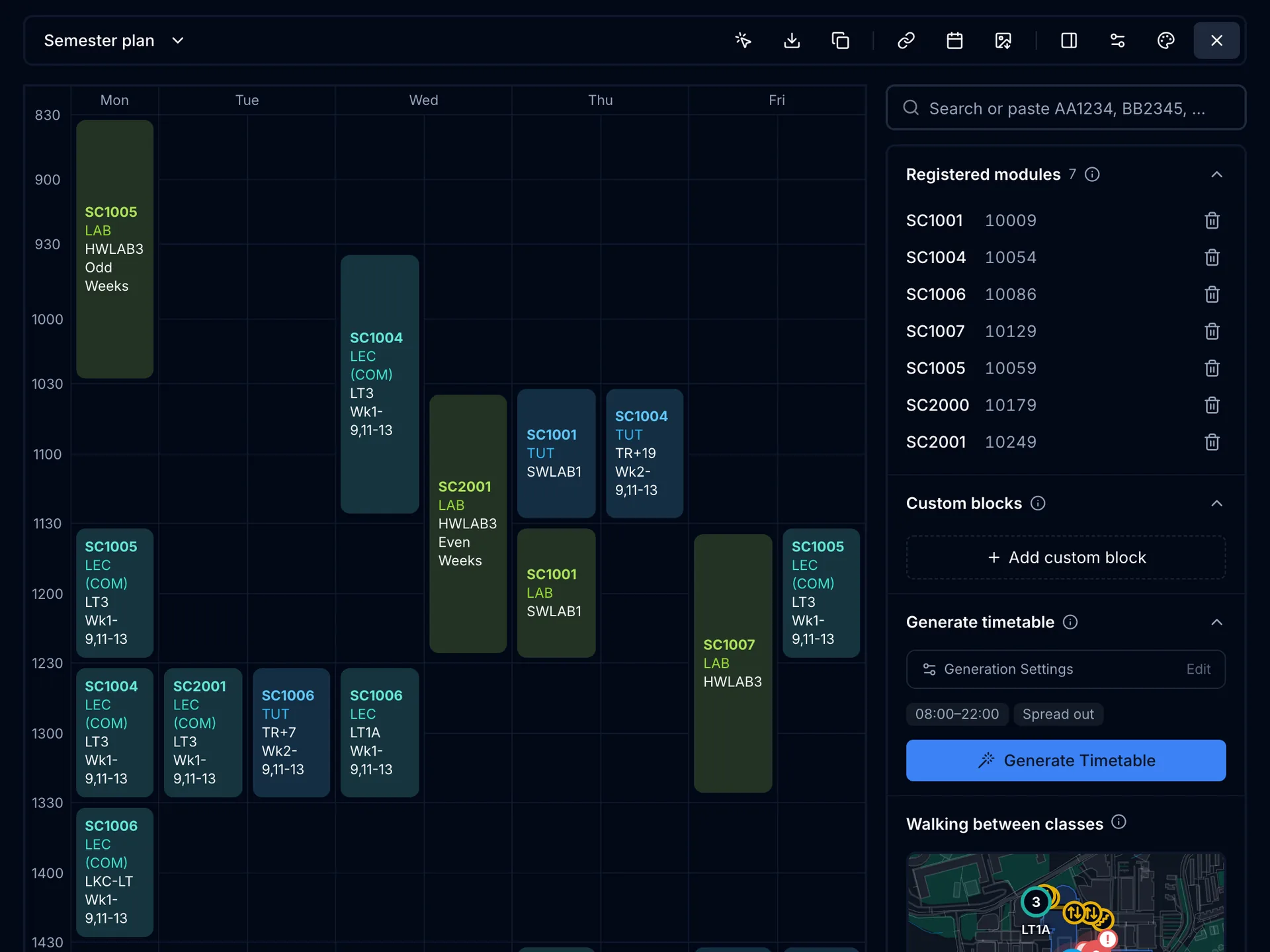
Task: Click Edit in Generation Settings
Action: [1198, 669]
